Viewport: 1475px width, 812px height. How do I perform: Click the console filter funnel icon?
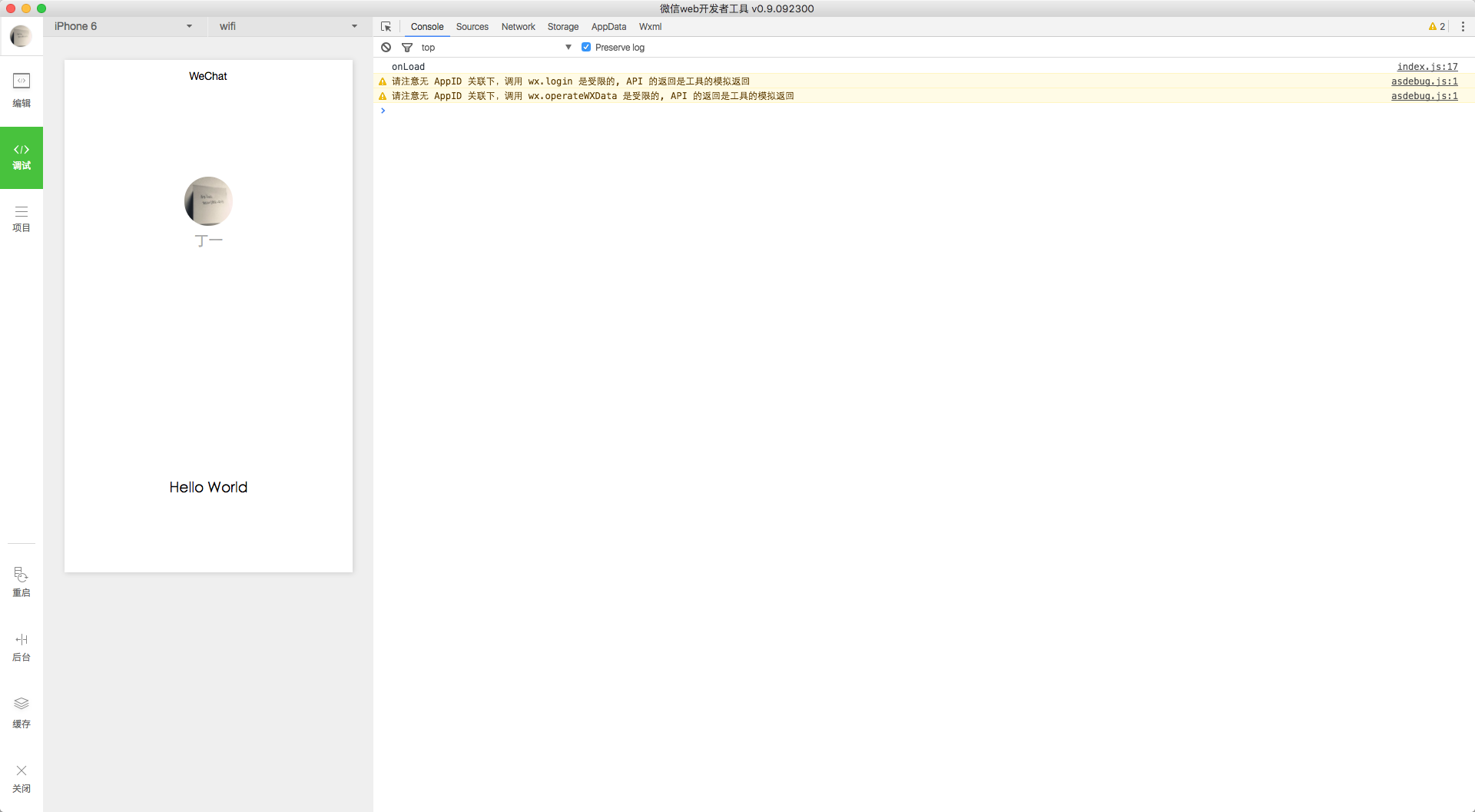[407, 48]
